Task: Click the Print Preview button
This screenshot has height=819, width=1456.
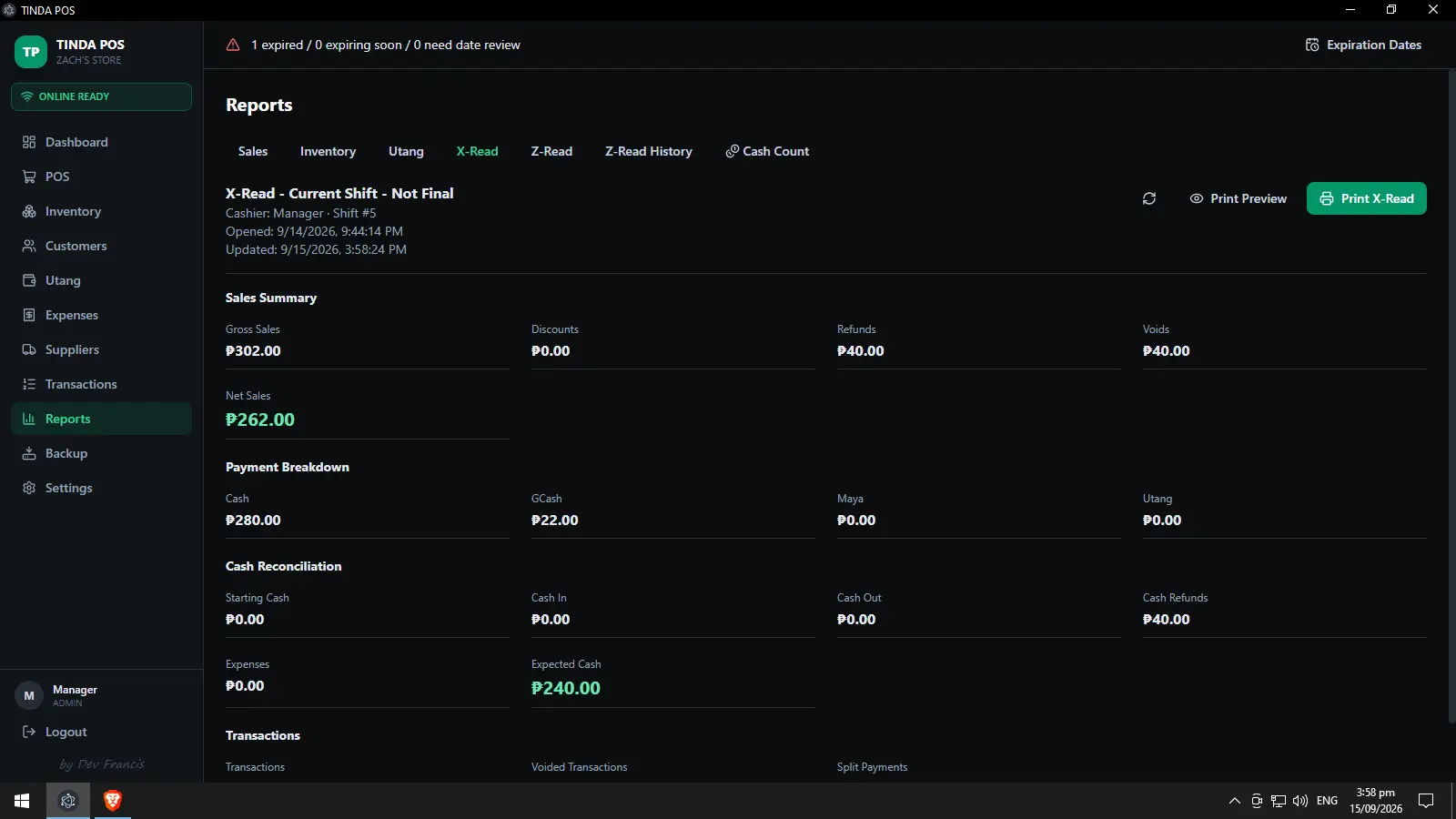Action: point(1238,198)
